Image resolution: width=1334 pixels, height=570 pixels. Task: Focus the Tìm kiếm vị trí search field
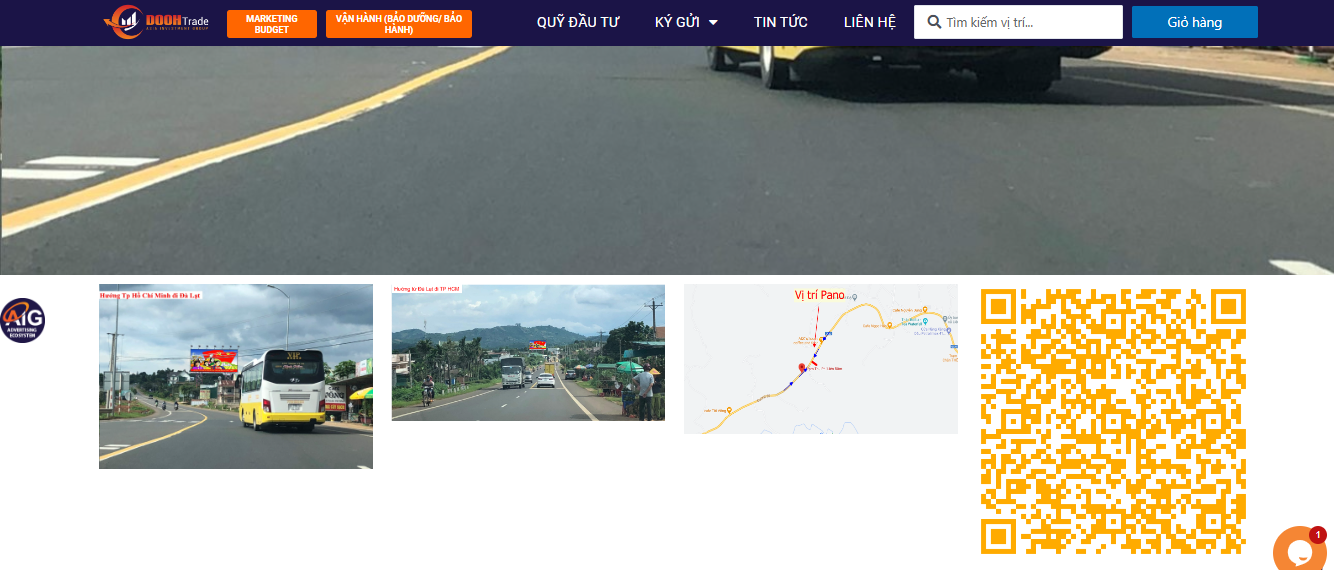[1018, 22]
